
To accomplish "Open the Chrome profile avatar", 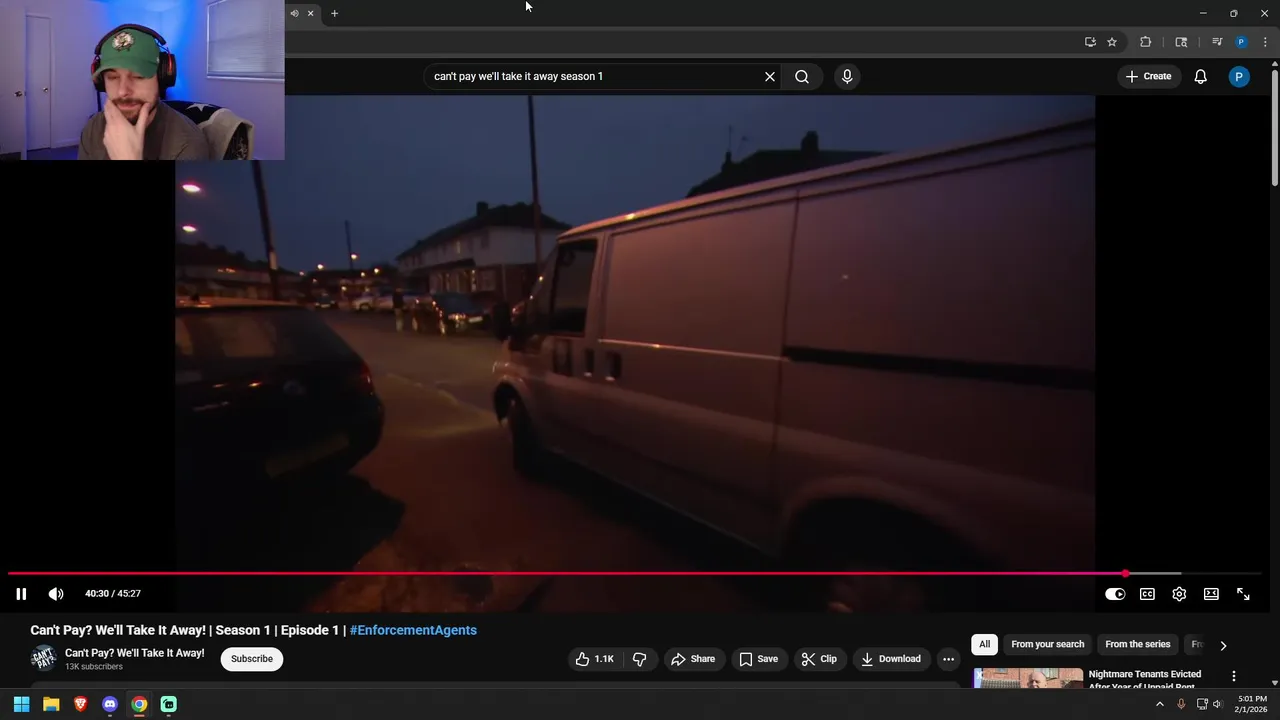I will click(1241, 42).
